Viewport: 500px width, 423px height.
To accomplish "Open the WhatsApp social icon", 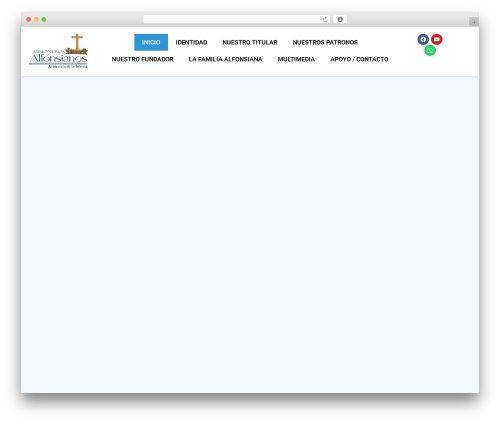I will [x=430, y=50].
